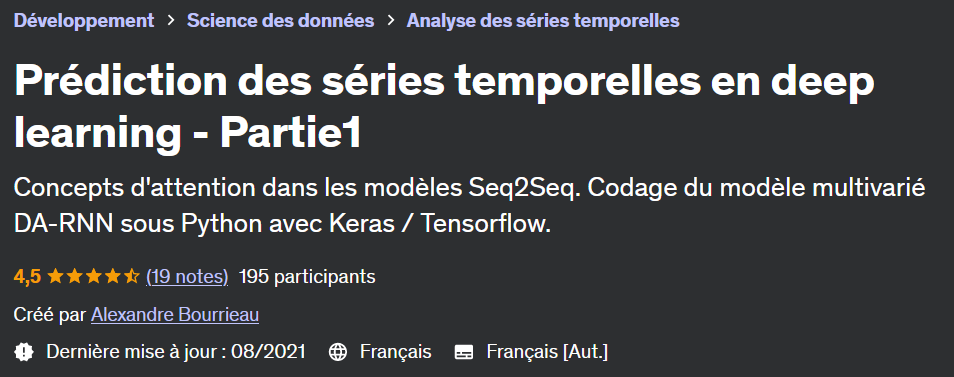Open the (19 notes) reviews link

(187, 277)
